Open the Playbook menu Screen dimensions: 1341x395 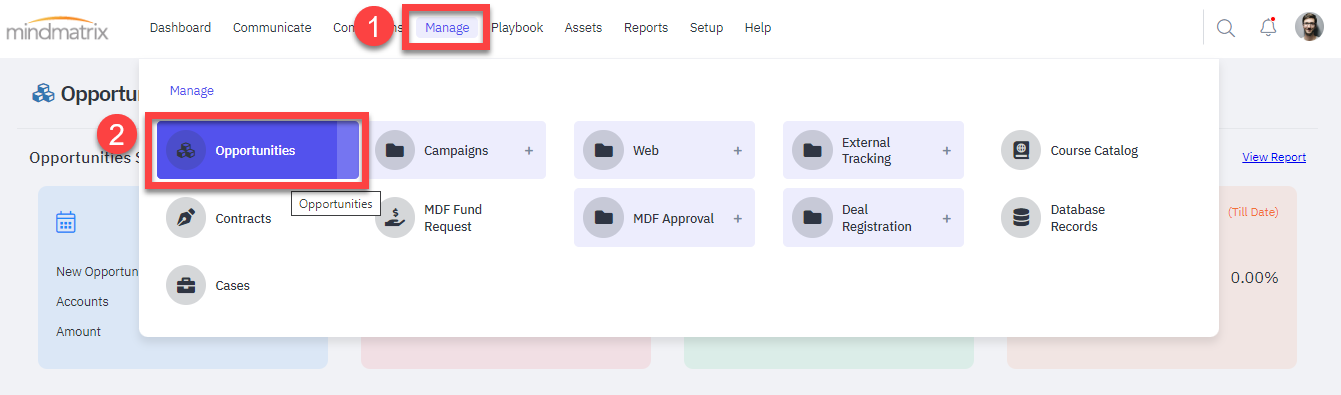(x=517, y=28)
